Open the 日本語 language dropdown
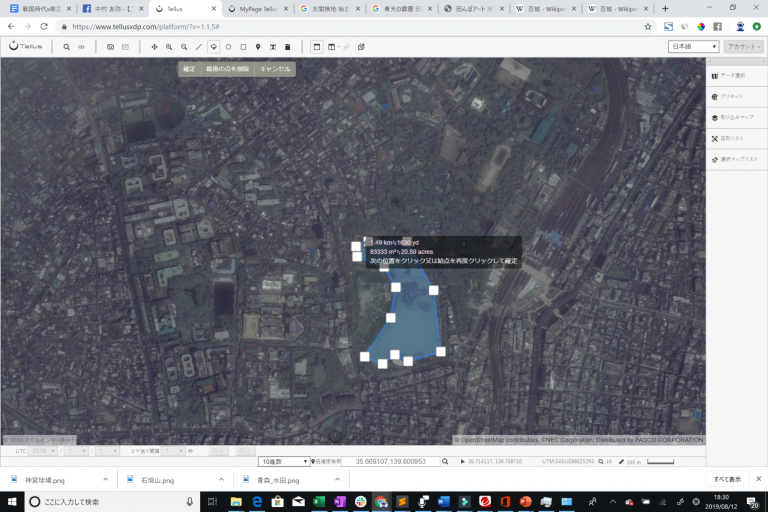Image resolution: width=768 pixels, height=512 pixels. (693, 47)
